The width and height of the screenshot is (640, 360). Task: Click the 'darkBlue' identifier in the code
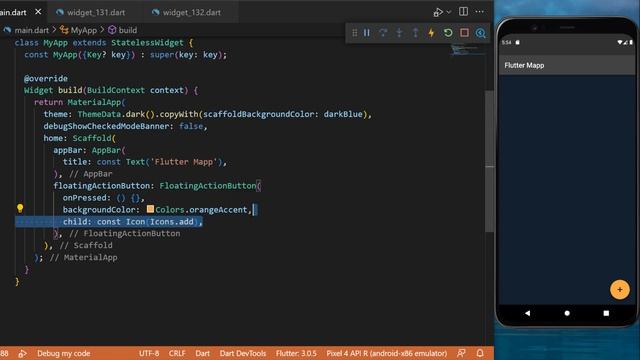pyautogui.click(x=343, y=114)
